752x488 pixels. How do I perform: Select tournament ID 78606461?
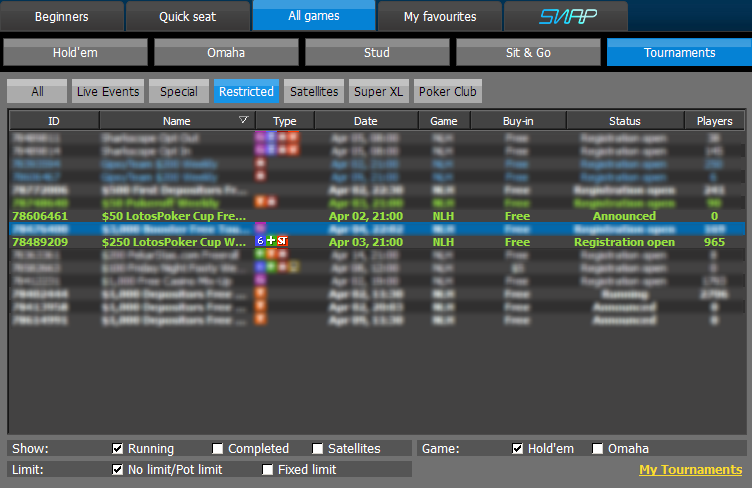click(x=40, y=216)
